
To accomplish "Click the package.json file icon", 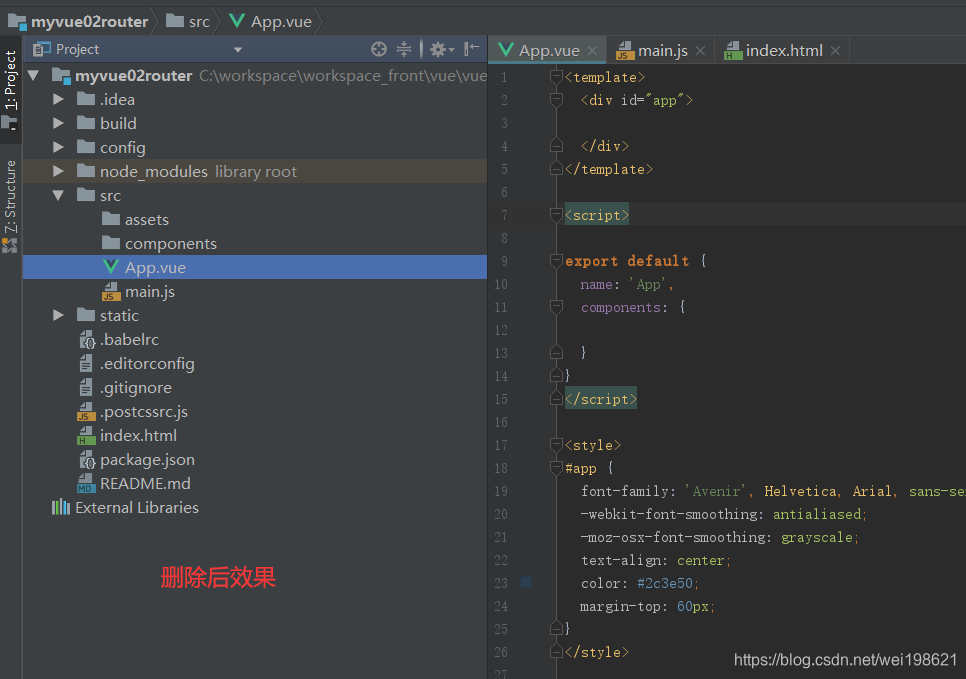I will [87, 460].
